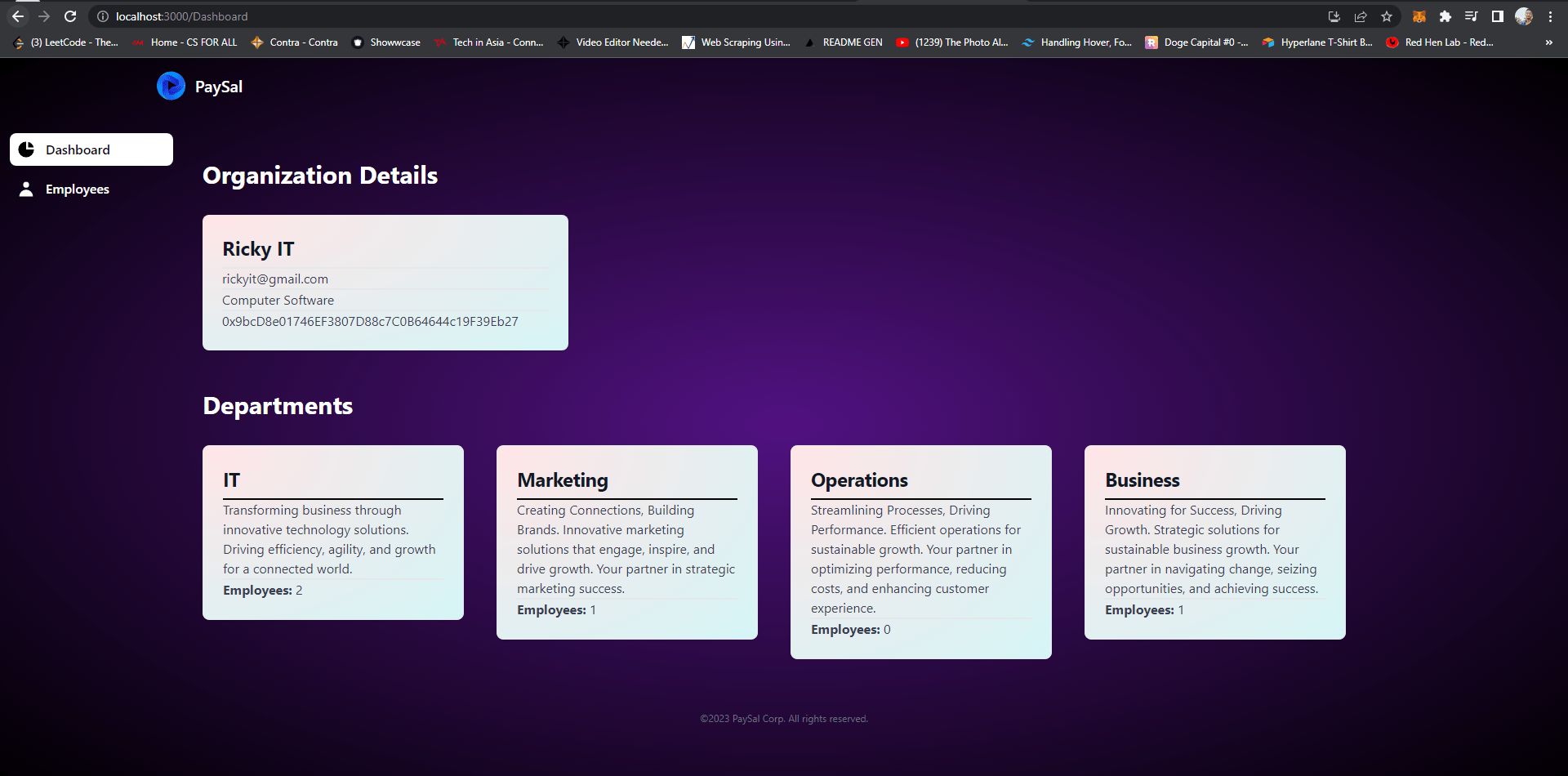Open Home - CS FOR ALL bookmark

click(185, 42)
